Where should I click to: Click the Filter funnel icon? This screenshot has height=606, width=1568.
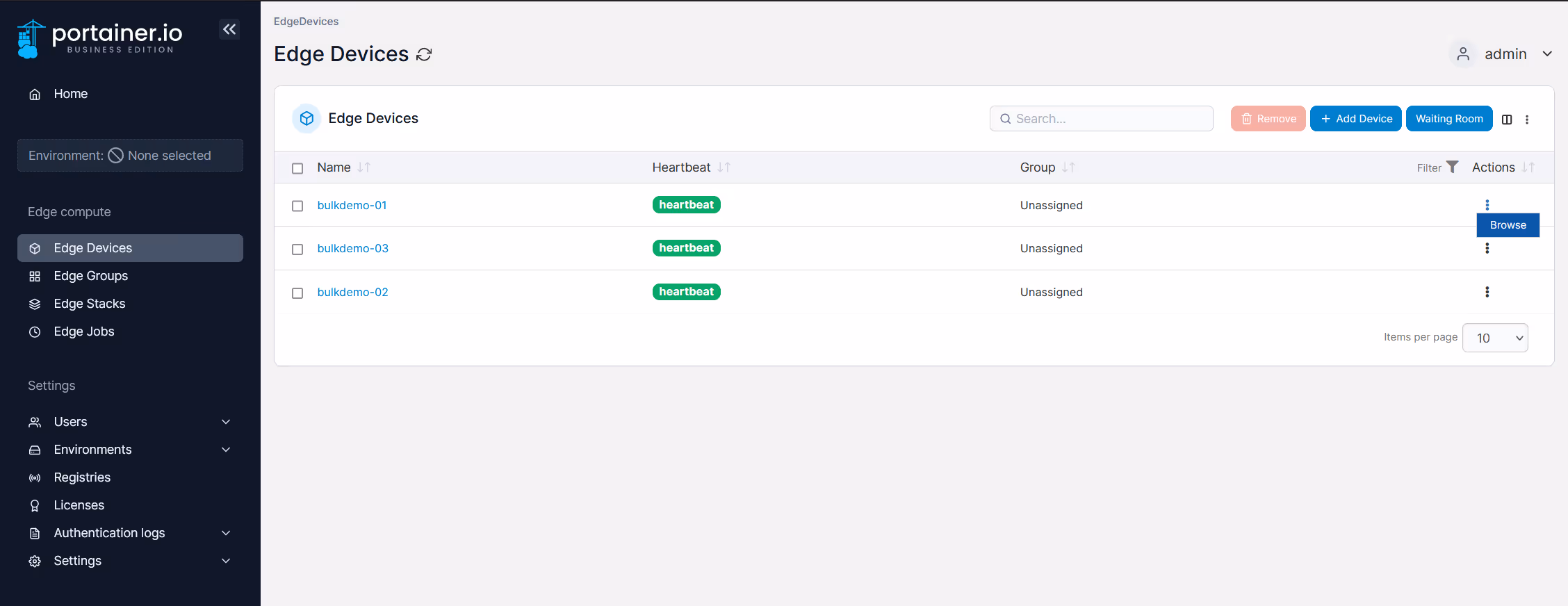click(1452, 167)
